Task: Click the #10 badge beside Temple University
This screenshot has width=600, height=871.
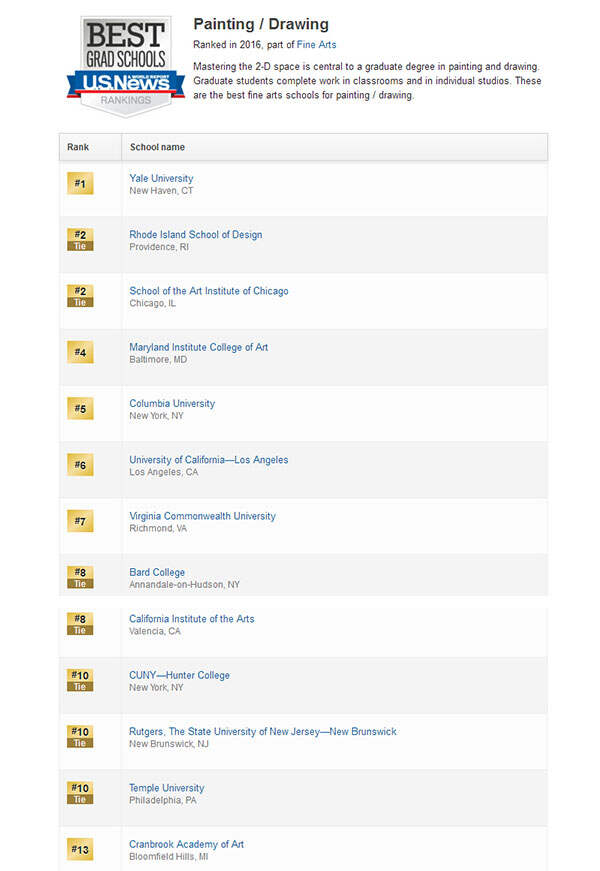Action: [x=80, y=793]
